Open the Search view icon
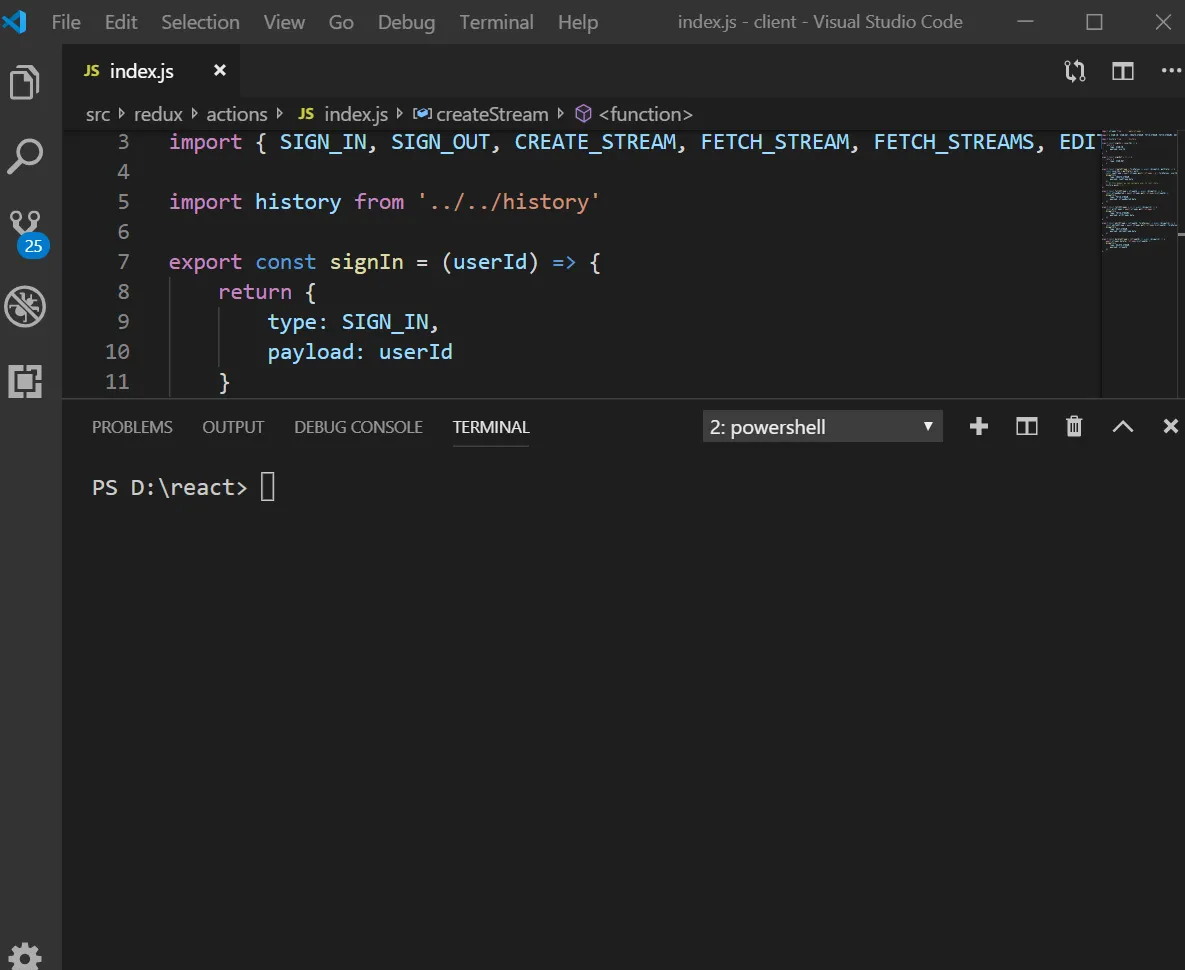This screenshot has width=1185, height=970. pos(25,156)
